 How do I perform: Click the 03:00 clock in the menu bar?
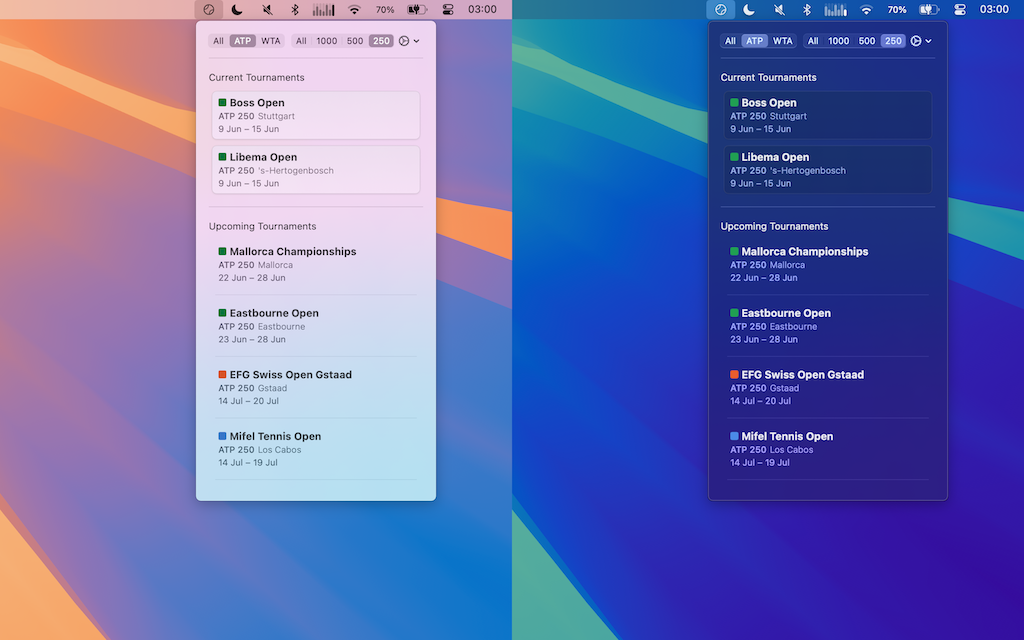click(482, 9)
